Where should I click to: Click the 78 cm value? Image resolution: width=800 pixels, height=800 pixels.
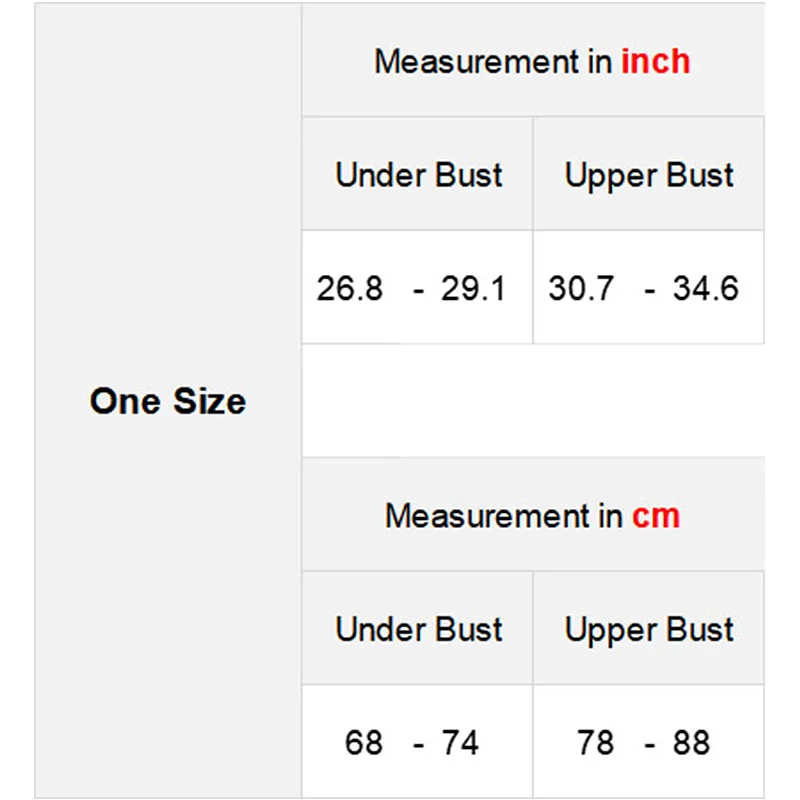tap(596, 743)
